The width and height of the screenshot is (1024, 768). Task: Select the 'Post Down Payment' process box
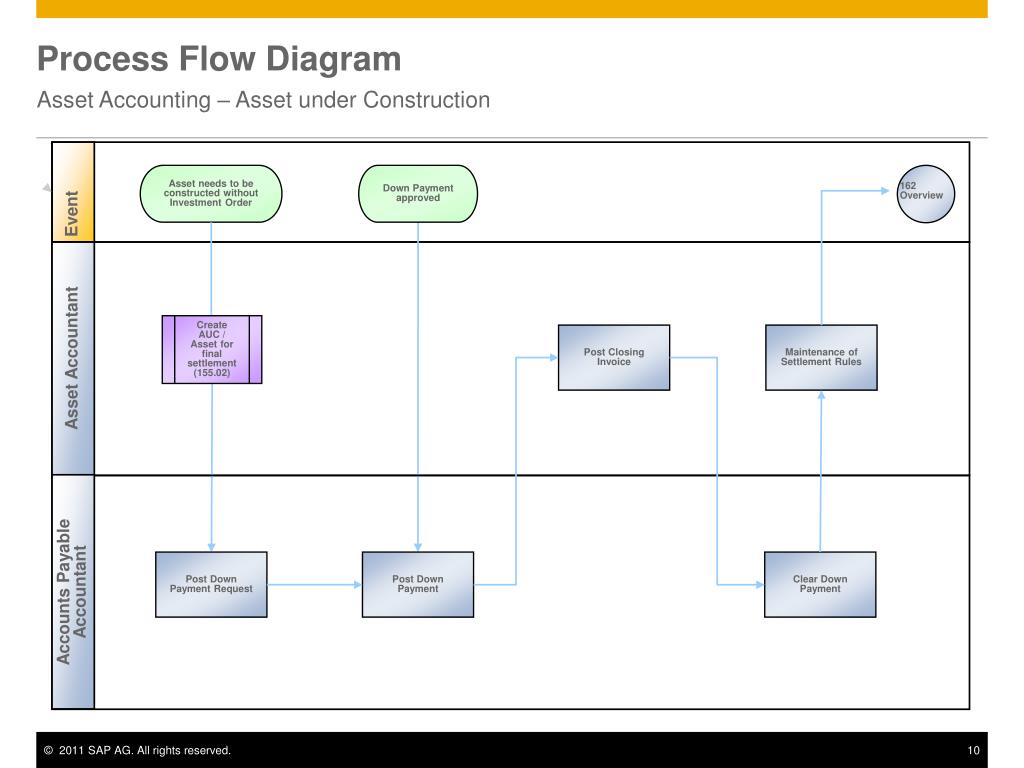coord(418,584)
